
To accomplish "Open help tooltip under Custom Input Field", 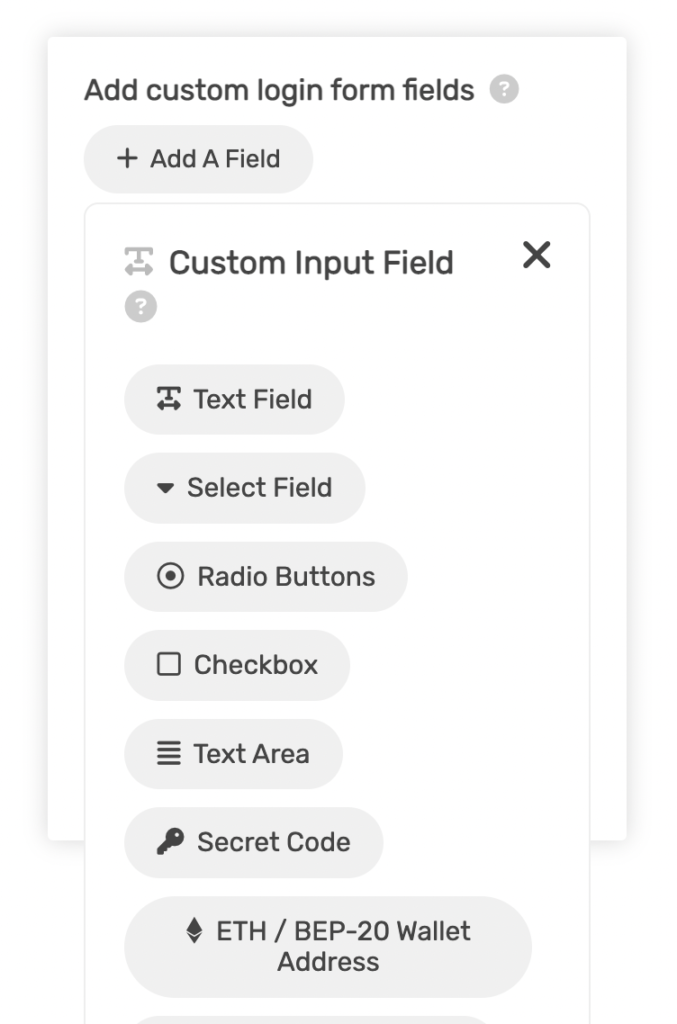I will pos(141,306).
